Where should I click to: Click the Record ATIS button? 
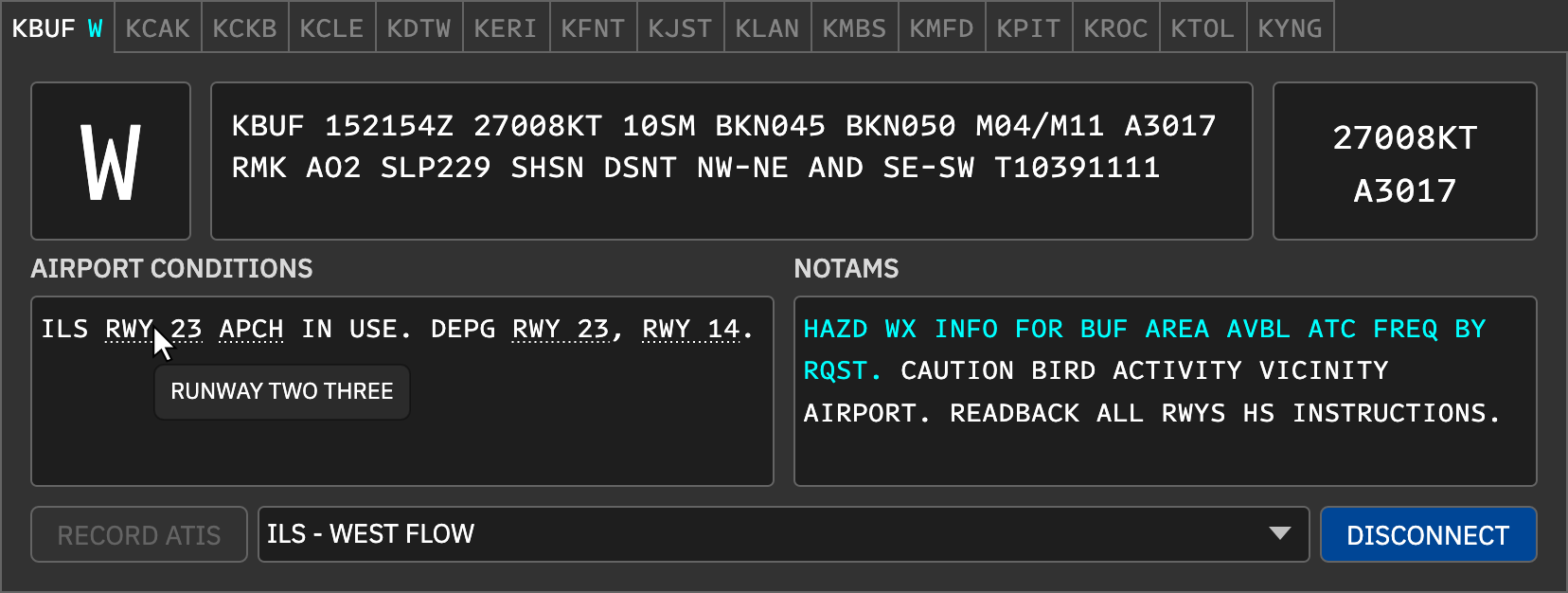[x=139, y=534]
